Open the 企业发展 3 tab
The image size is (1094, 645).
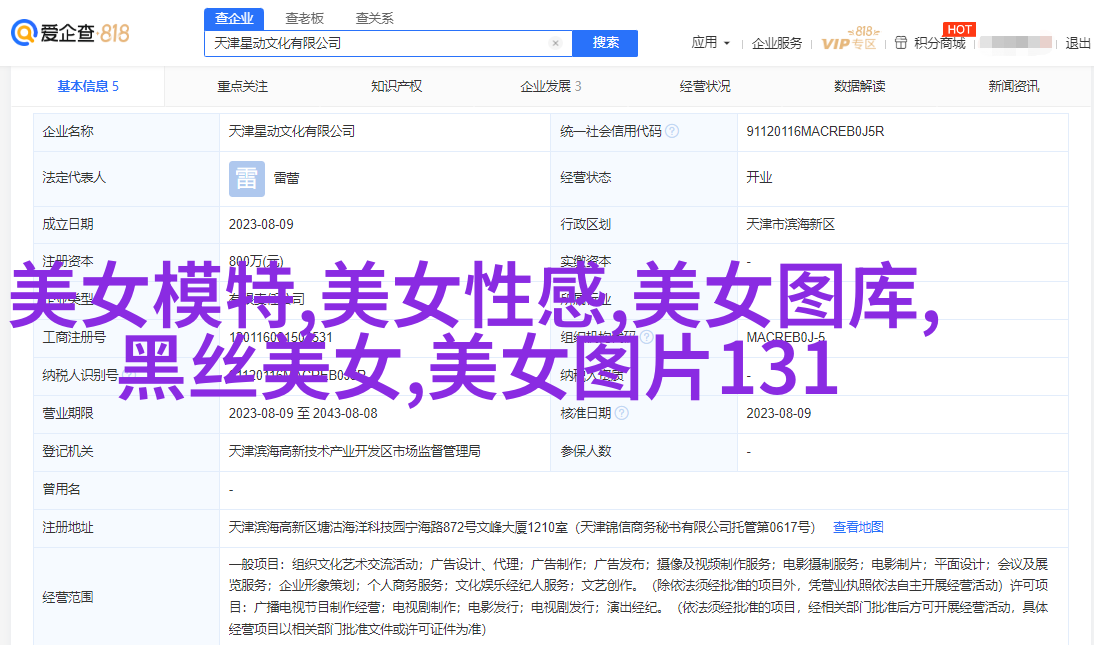click(550, 87)
